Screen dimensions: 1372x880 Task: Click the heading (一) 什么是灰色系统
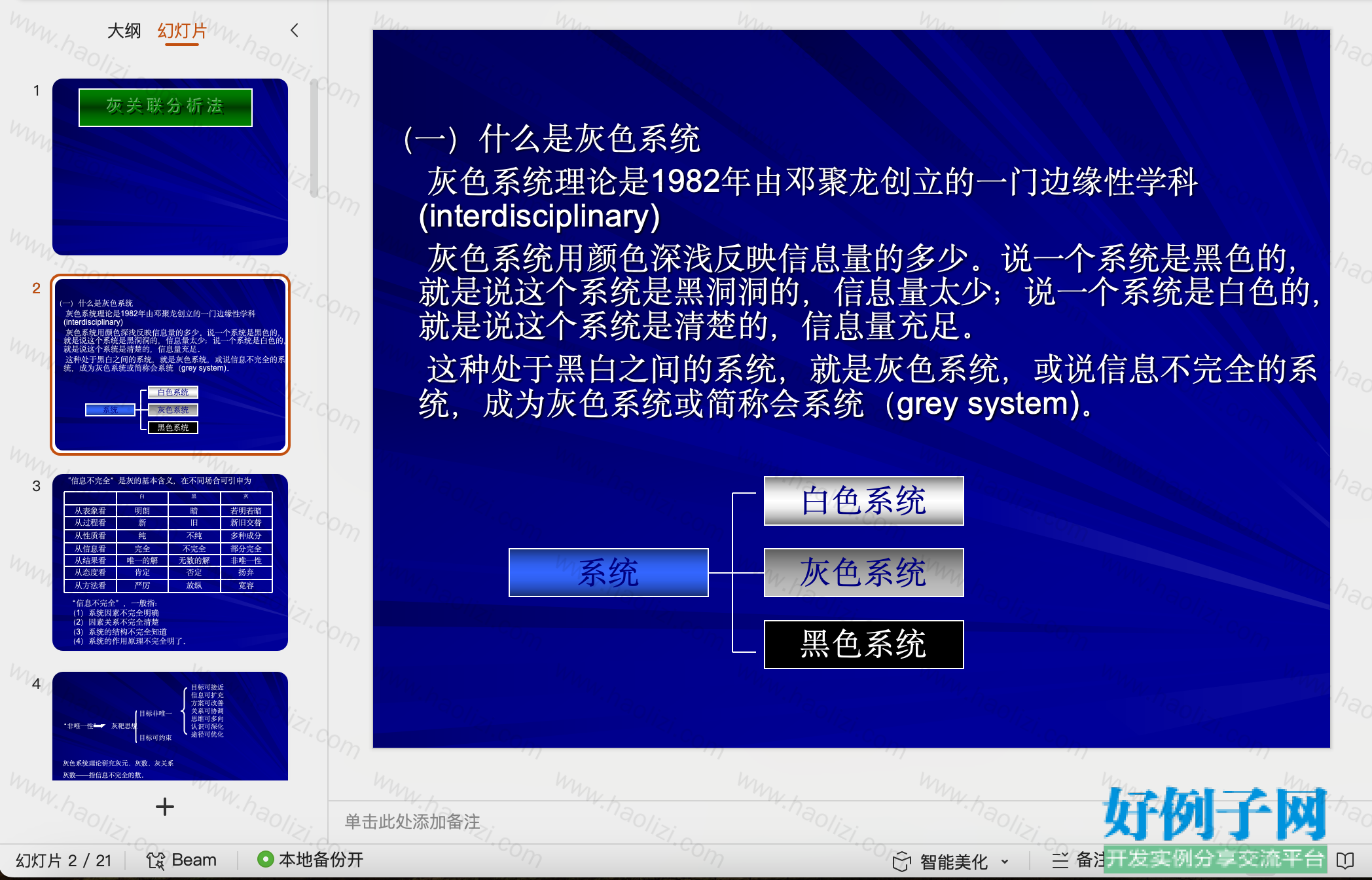click(552, 139)
